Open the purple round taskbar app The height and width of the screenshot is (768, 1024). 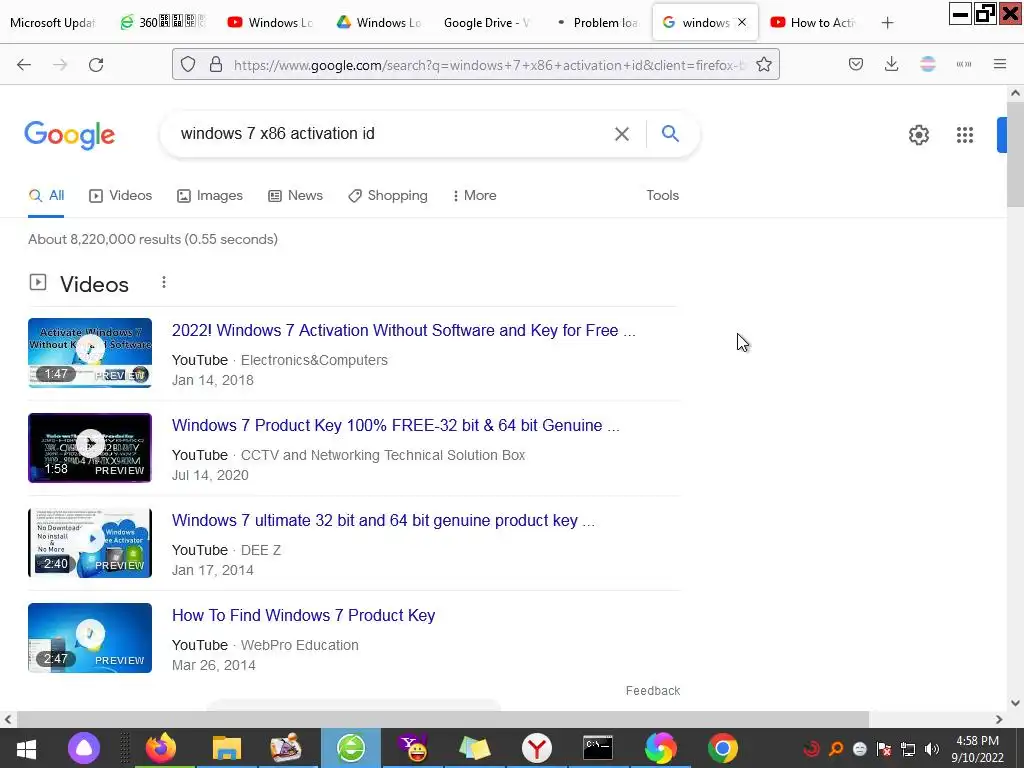click(x=84, y=748)
